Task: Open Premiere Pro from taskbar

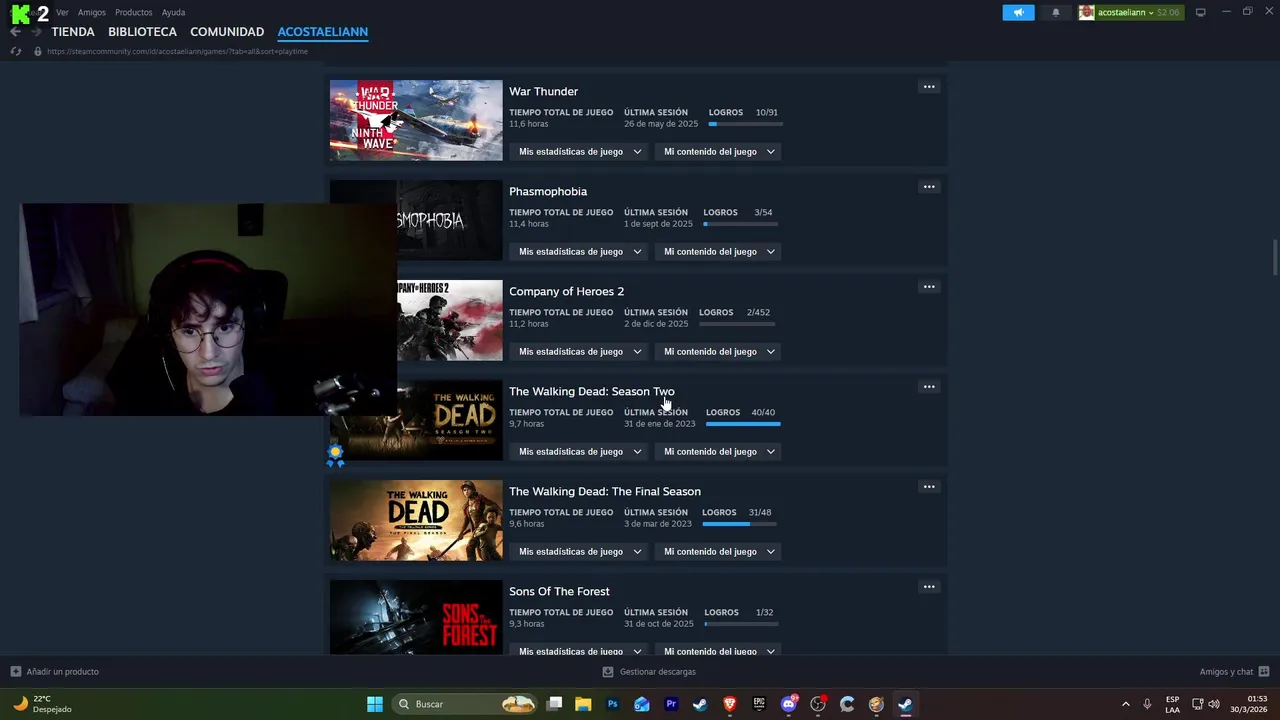Action: pos(671,704)
